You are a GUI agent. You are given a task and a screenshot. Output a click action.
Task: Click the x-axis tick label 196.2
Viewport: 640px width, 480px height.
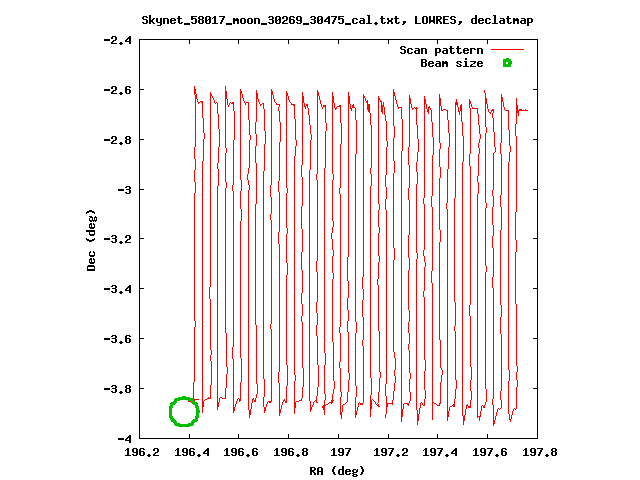click(142, 452)
